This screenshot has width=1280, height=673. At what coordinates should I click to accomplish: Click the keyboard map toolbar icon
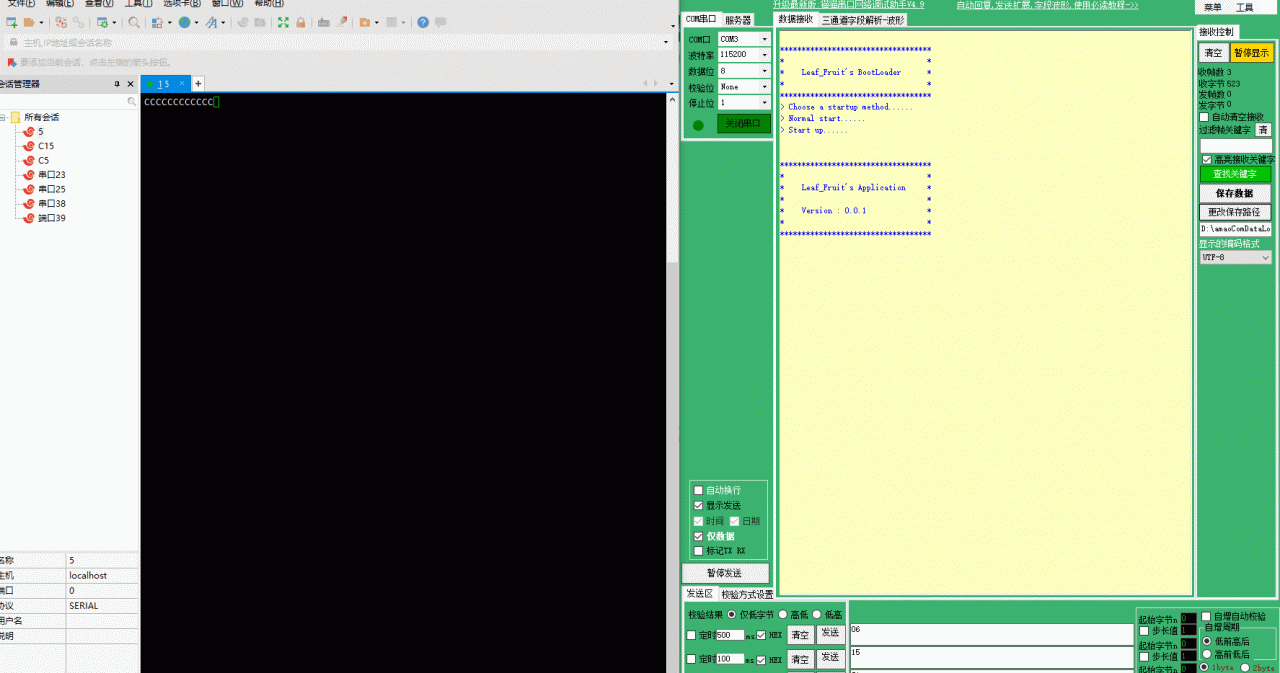click(324, 22)
